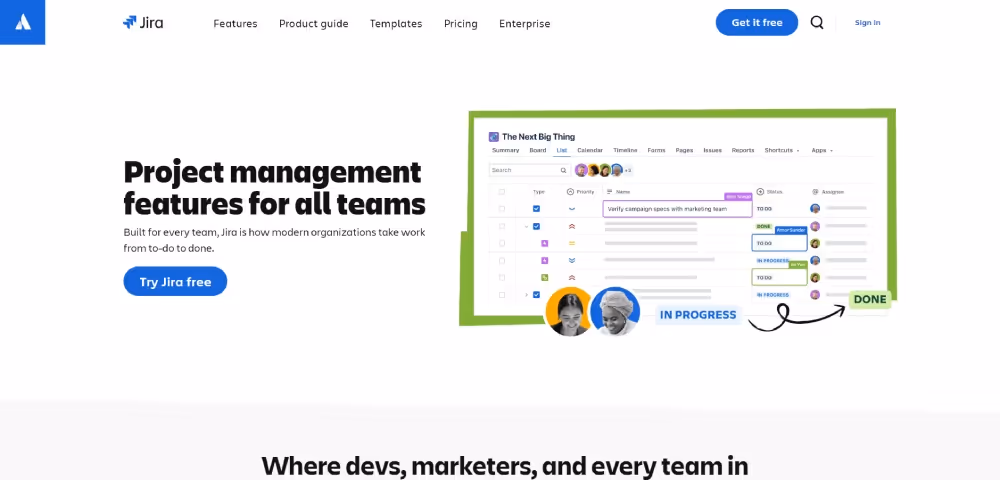
Task: Select the List tab
Action: [x=561, y=150]
